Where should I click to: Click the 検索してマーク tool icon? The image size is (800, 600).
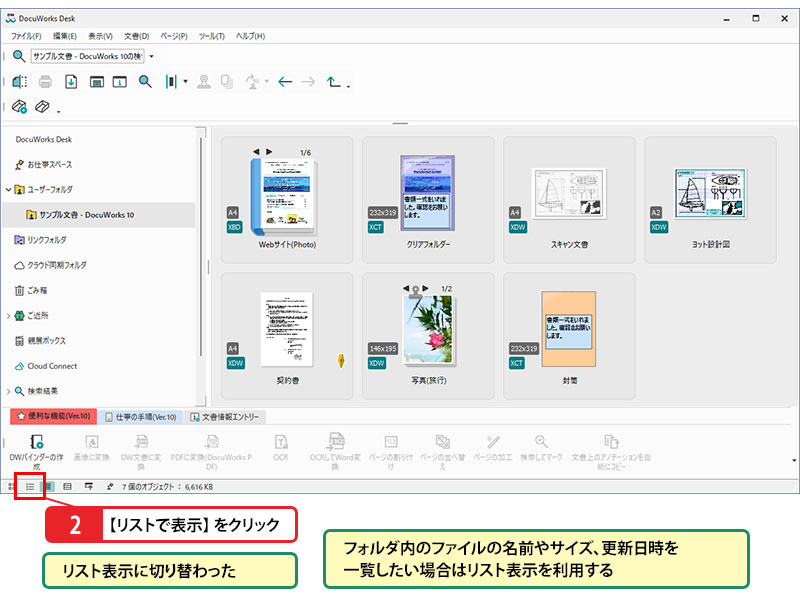[x=541, y=447]
